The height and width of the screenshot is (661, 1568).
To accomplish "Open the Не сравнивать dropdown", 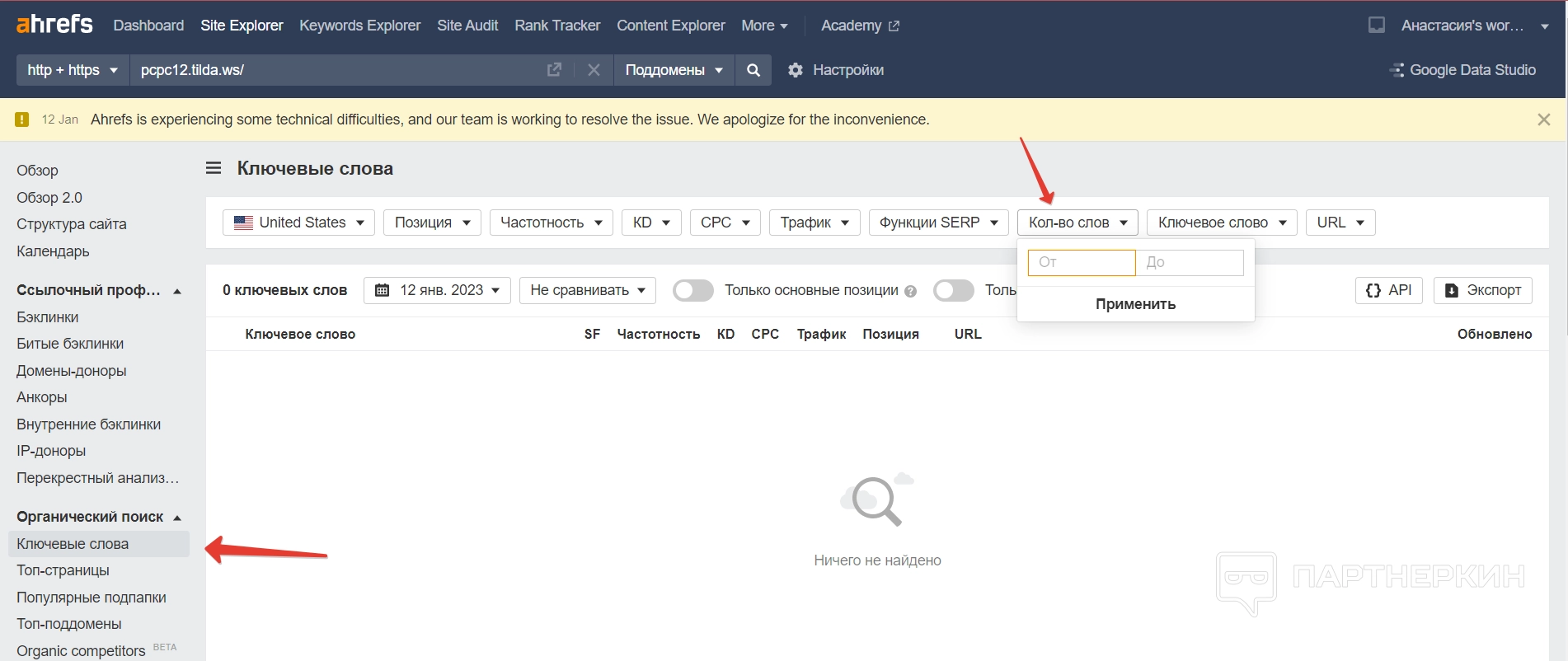I will pyautogui.click(x=588, y=290).
